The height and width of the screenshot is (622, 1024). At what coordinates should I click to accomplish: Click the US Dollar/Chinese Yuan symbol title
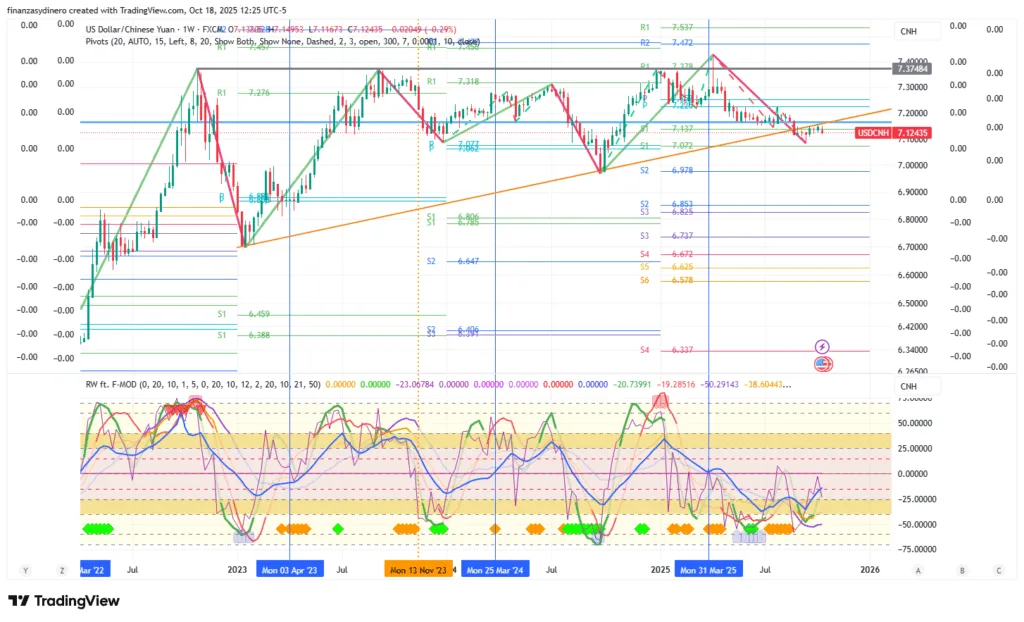pos(138,30)
